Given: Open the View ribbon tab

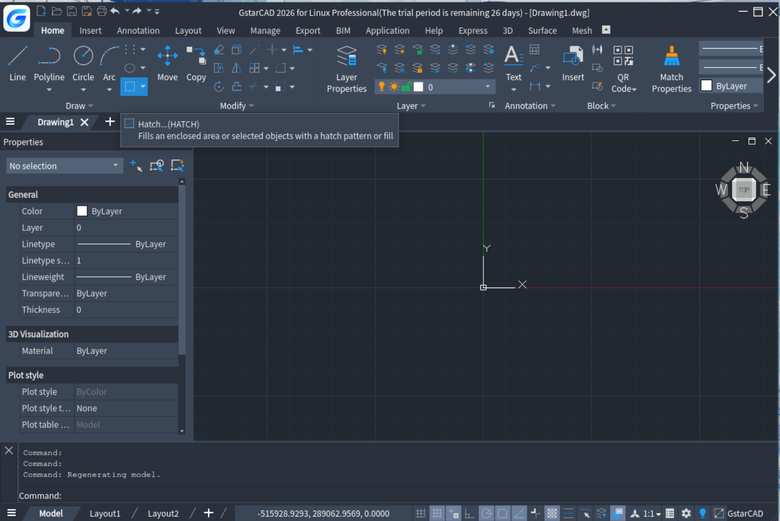Looking at the screenshot, I should pos(226,30).
